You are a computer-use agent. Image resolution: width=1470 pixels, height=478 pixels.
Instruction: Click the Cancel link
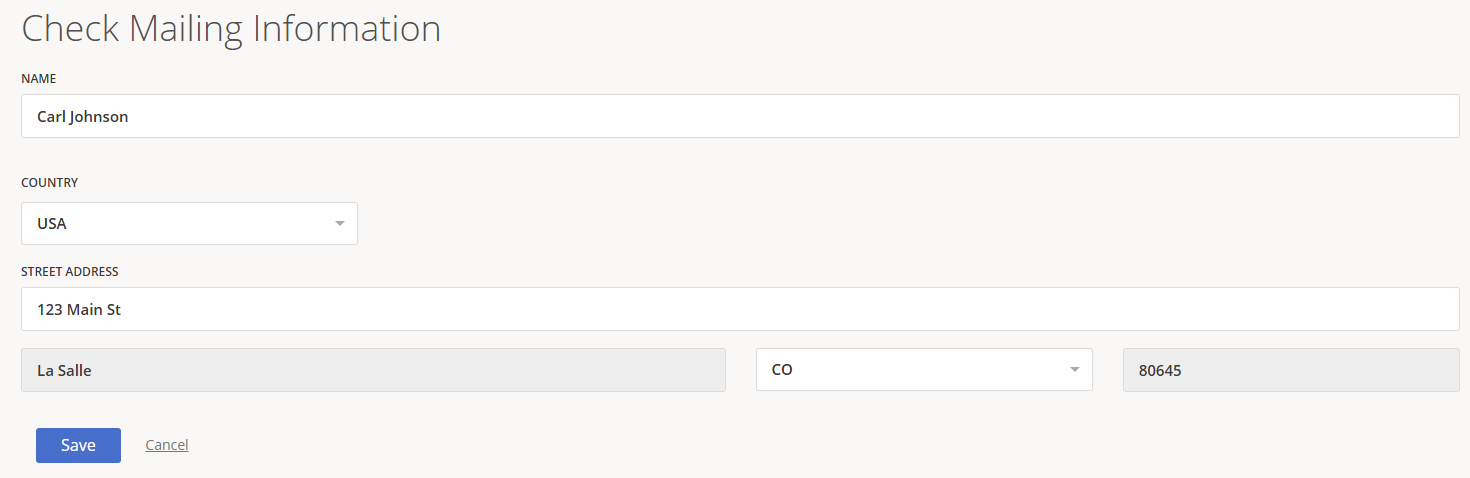[167, 445]
